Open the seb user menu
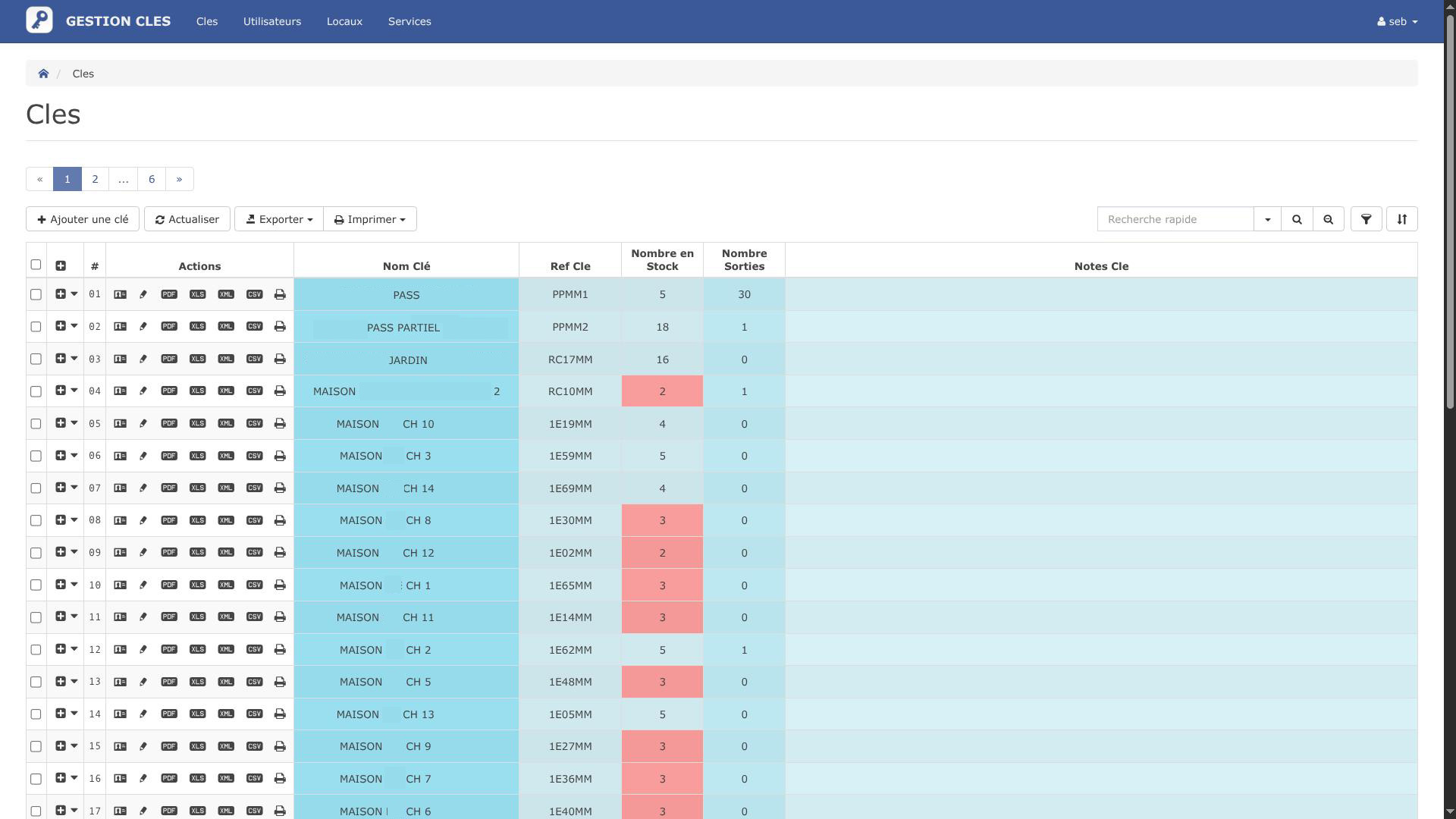This screenshot has height=819, width=1456. point(1397,21)
